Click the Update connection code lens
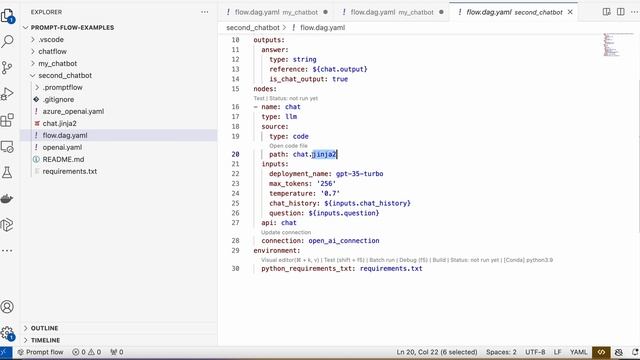Viewport: 640px width, 360px height. tap(286, 232)
